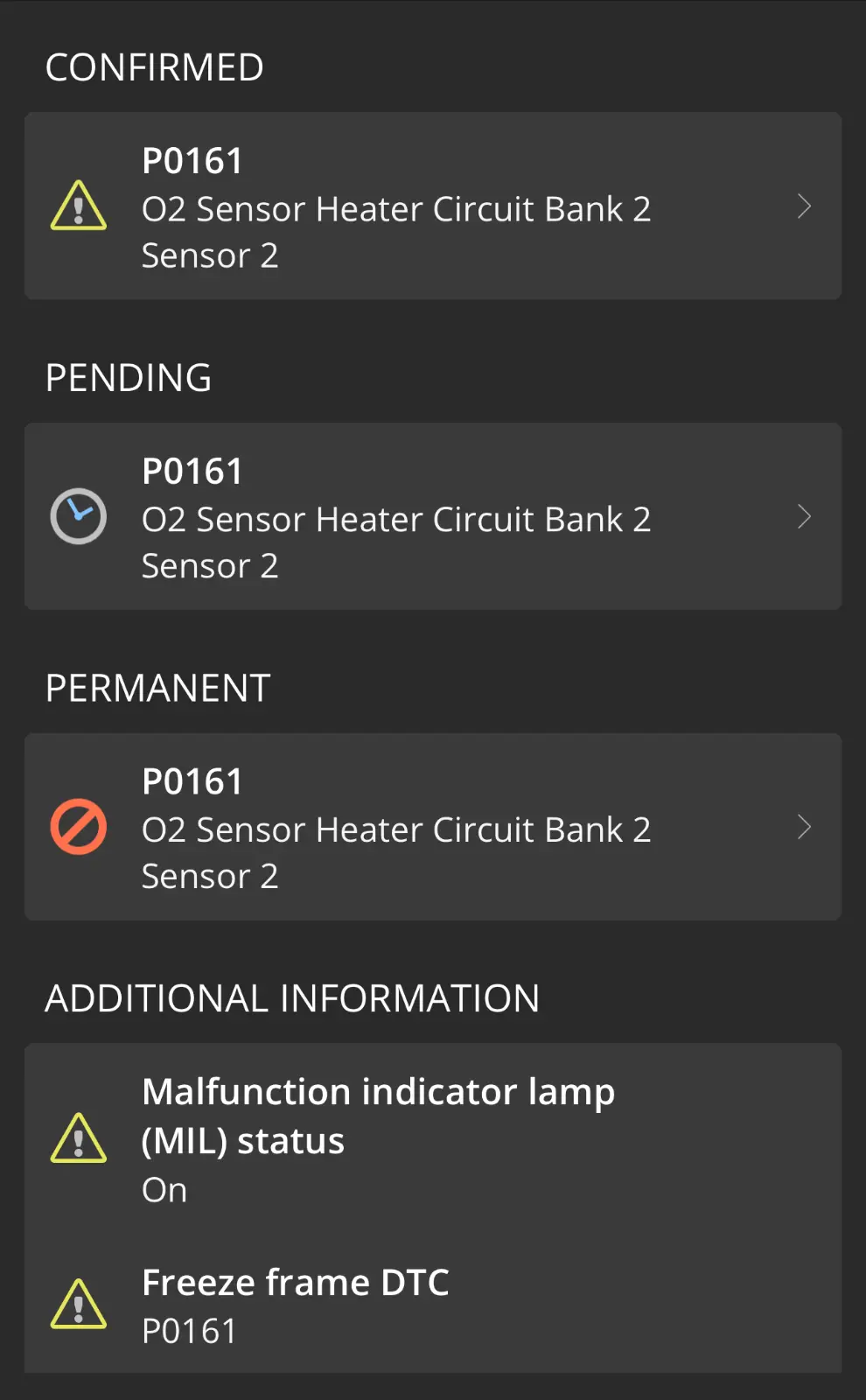Select the Freeze frame DTC label

[x=296, y=1283]
